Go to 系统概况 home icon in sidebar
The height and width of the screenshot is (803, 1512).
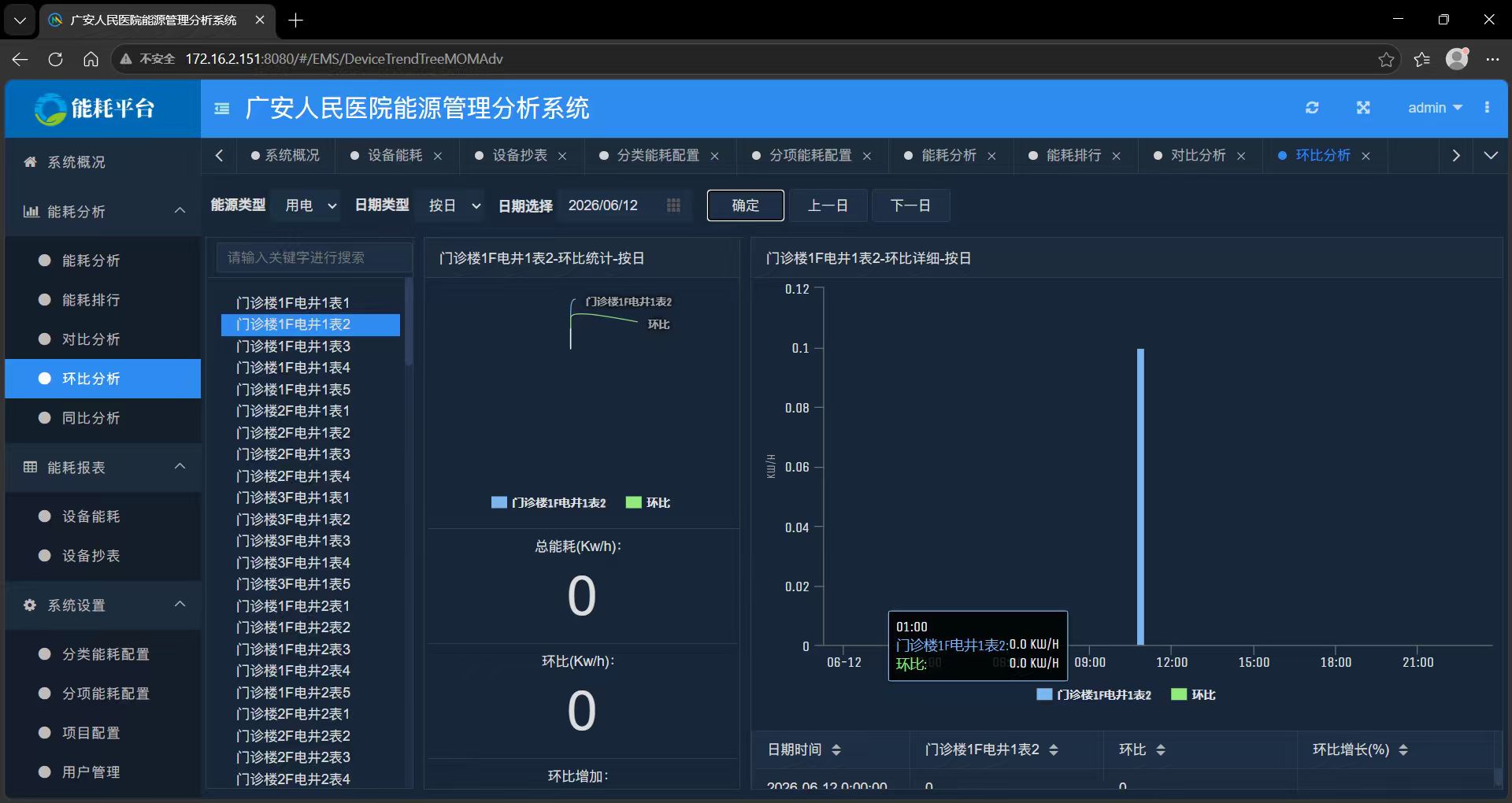(30, 162)
